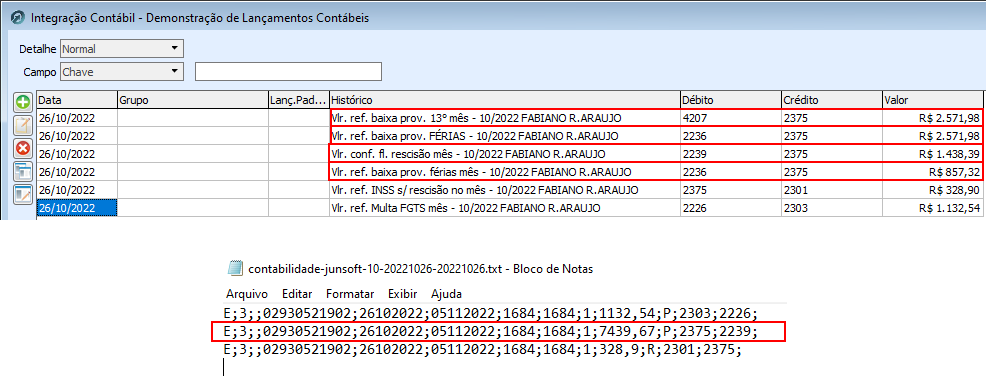The height and width of the screenshot is (384, 986).
Task: Select 'Vlr. ref. baixa prov. 13º mês' history cell
Action: [504, 118]
